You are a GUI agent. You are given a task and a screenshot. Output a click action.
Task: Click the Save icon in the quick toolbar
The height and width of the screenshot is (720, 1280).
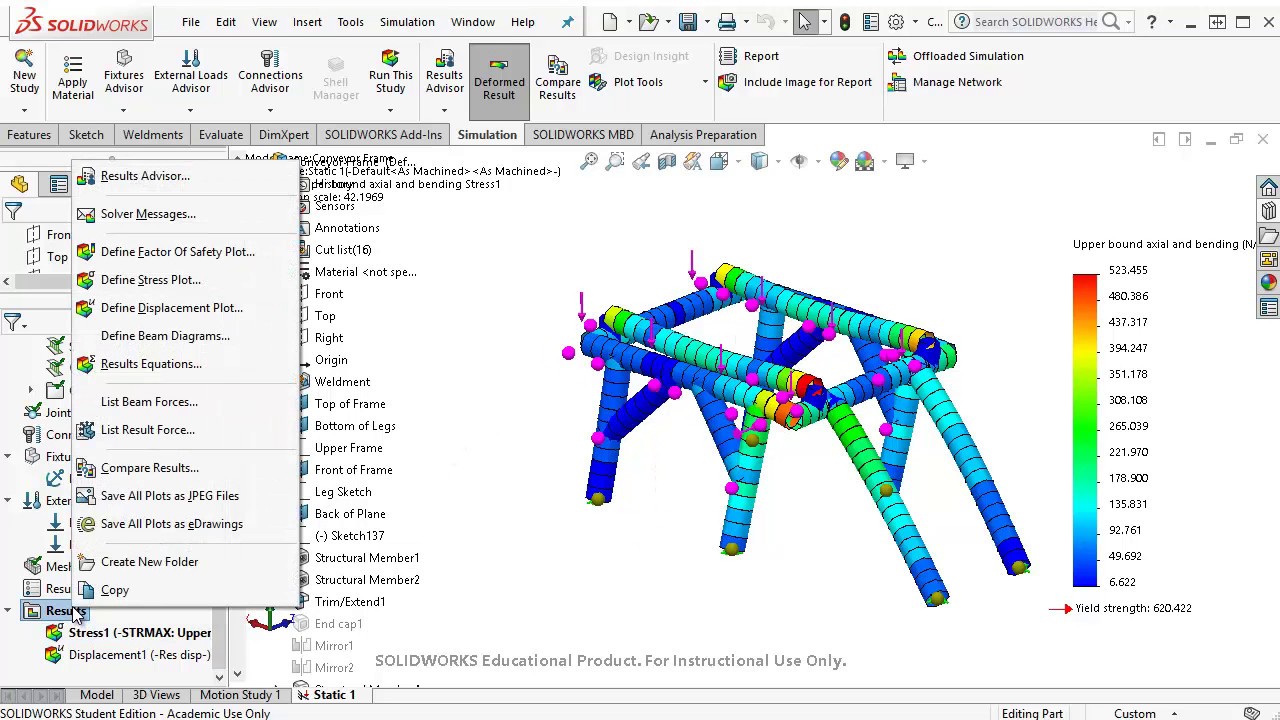tap(687, 21)
